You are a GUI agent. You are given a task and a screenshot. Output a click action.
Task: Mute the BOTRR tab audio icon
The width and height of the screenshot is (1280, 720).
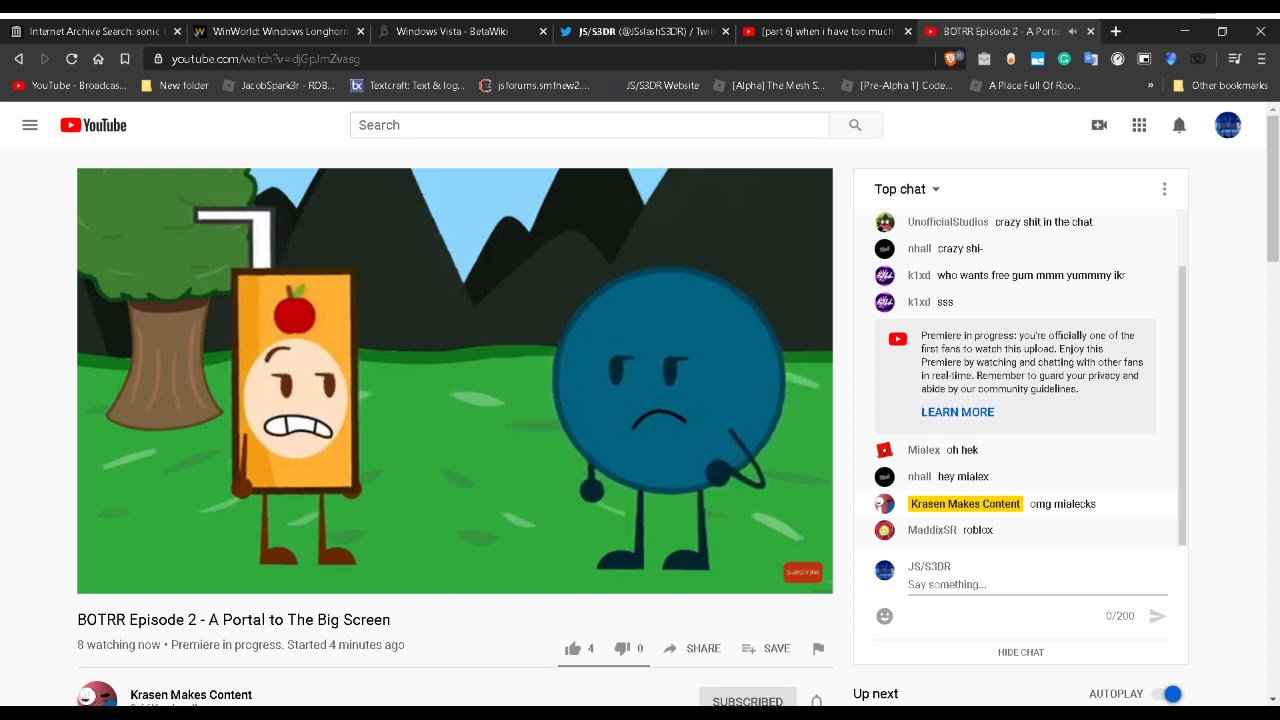[1073, 31]
